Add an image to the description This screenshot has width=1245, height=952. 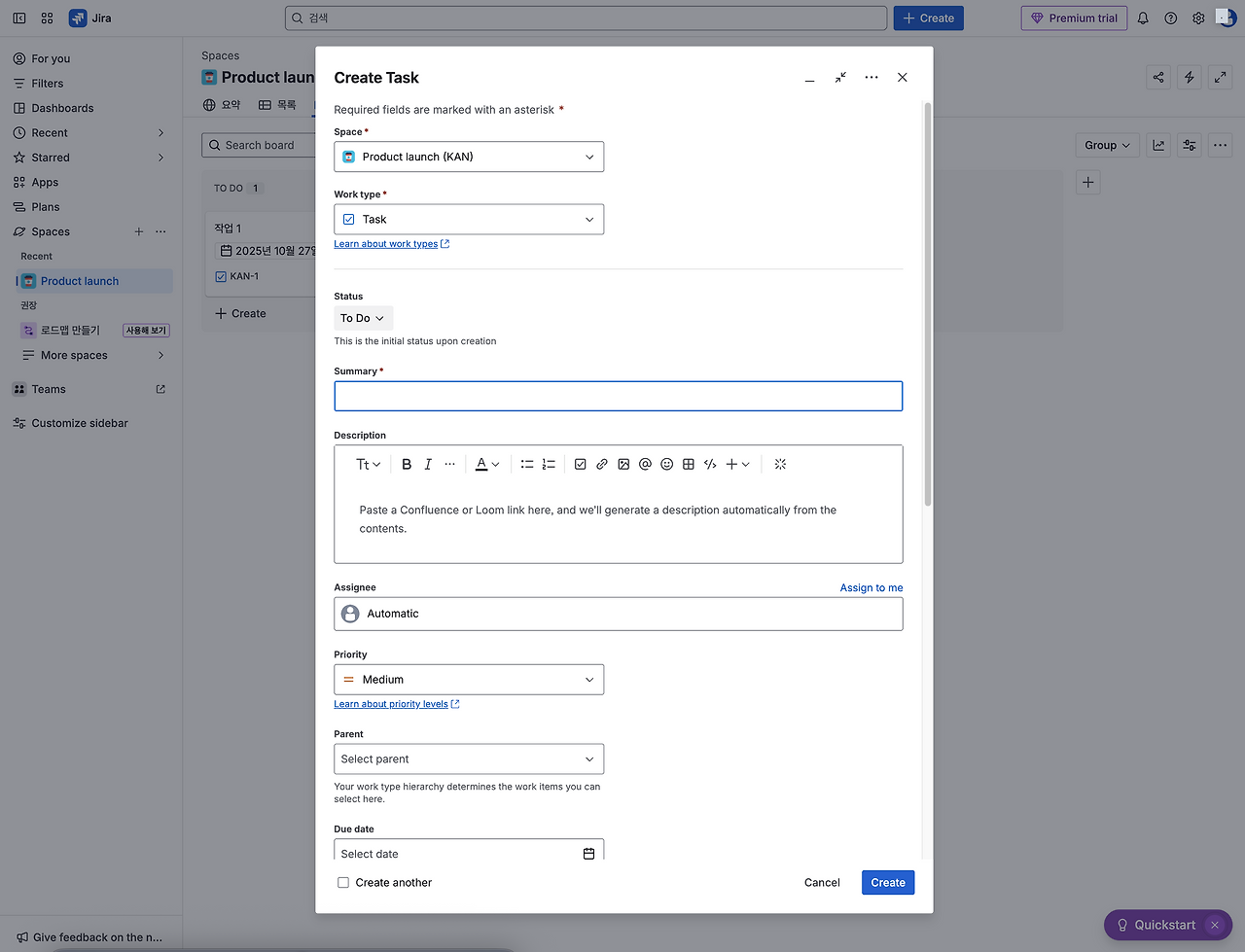tap(623, 465)
